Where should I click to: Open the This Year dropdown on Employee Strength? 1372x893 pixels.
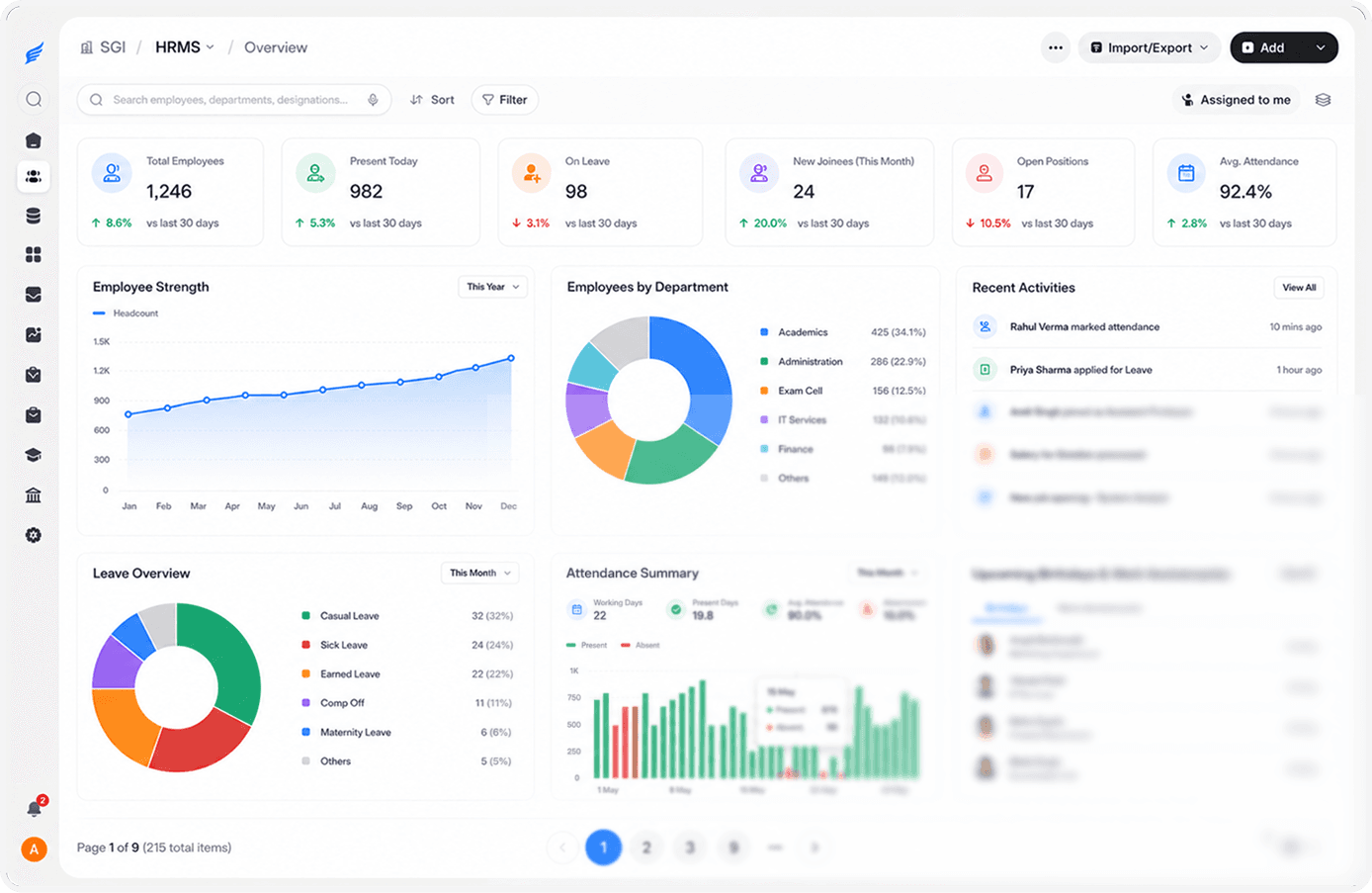click(x=492, y=287)
